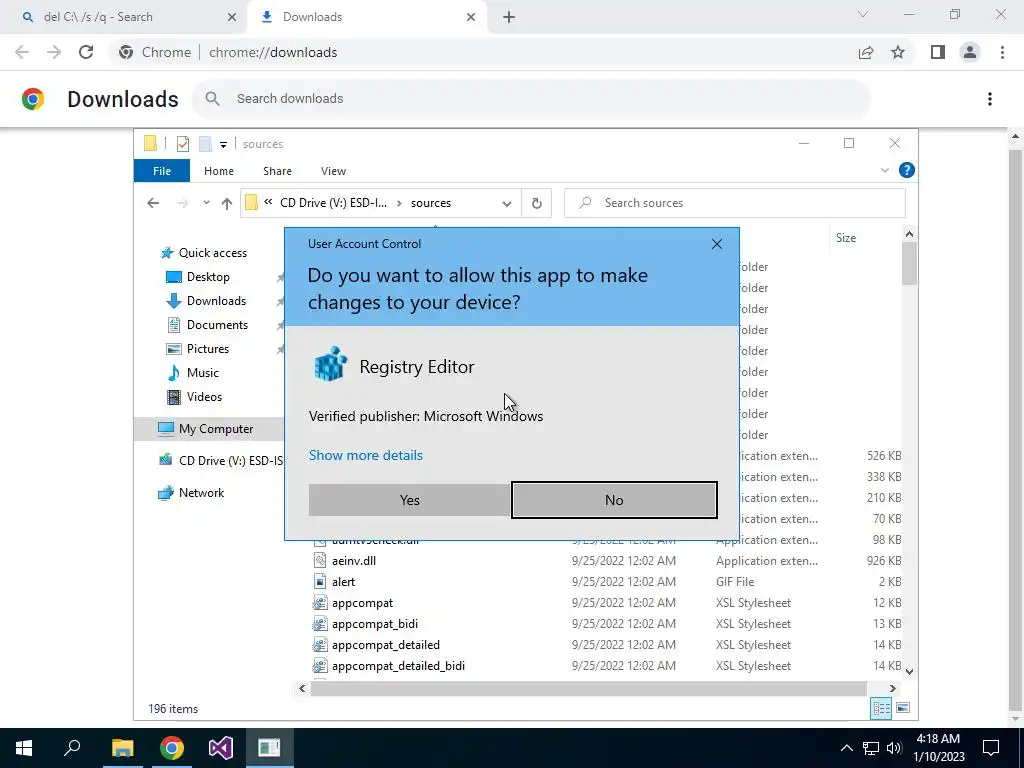1024x768 pixels.
Task: Select Desktop in navigation pane
Action: tap(208, 277)
